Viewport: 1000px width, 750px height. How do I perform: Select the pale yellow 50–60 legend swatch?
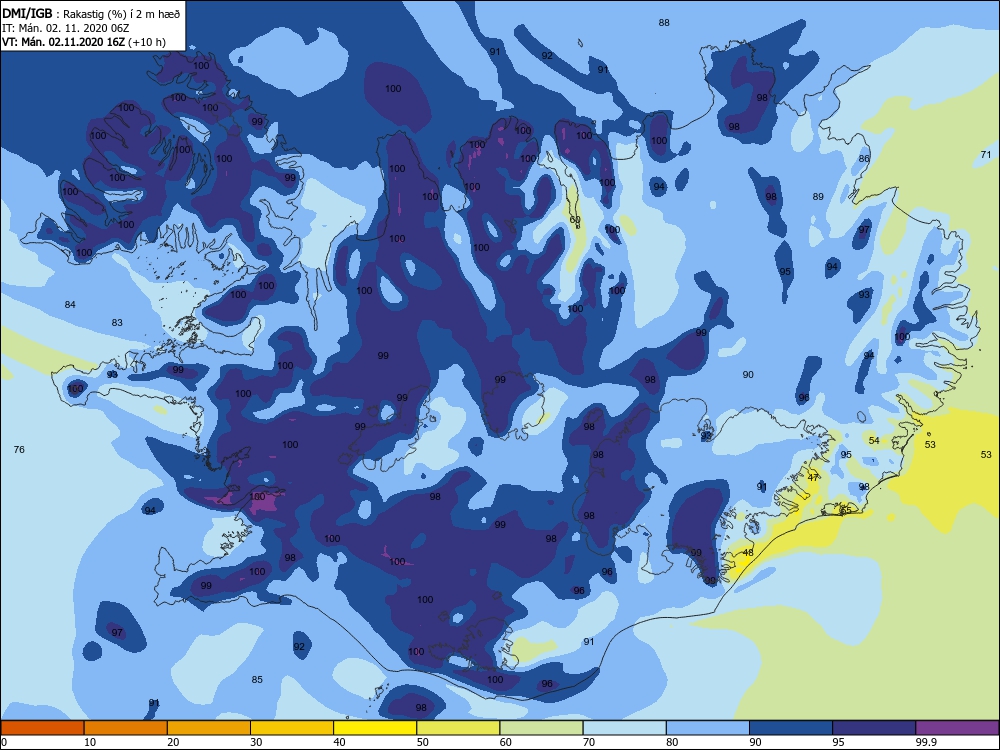coord(459,728)
